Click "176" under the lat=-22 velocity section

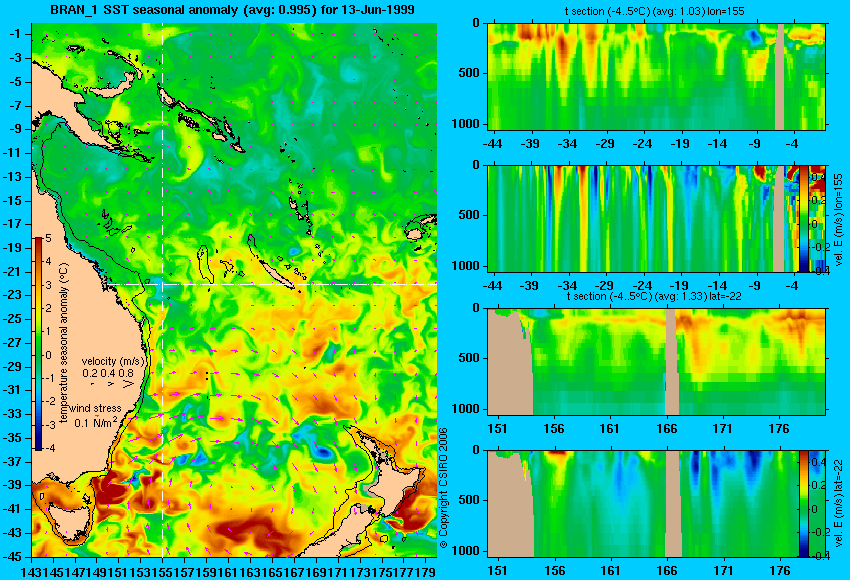[780, 571]
